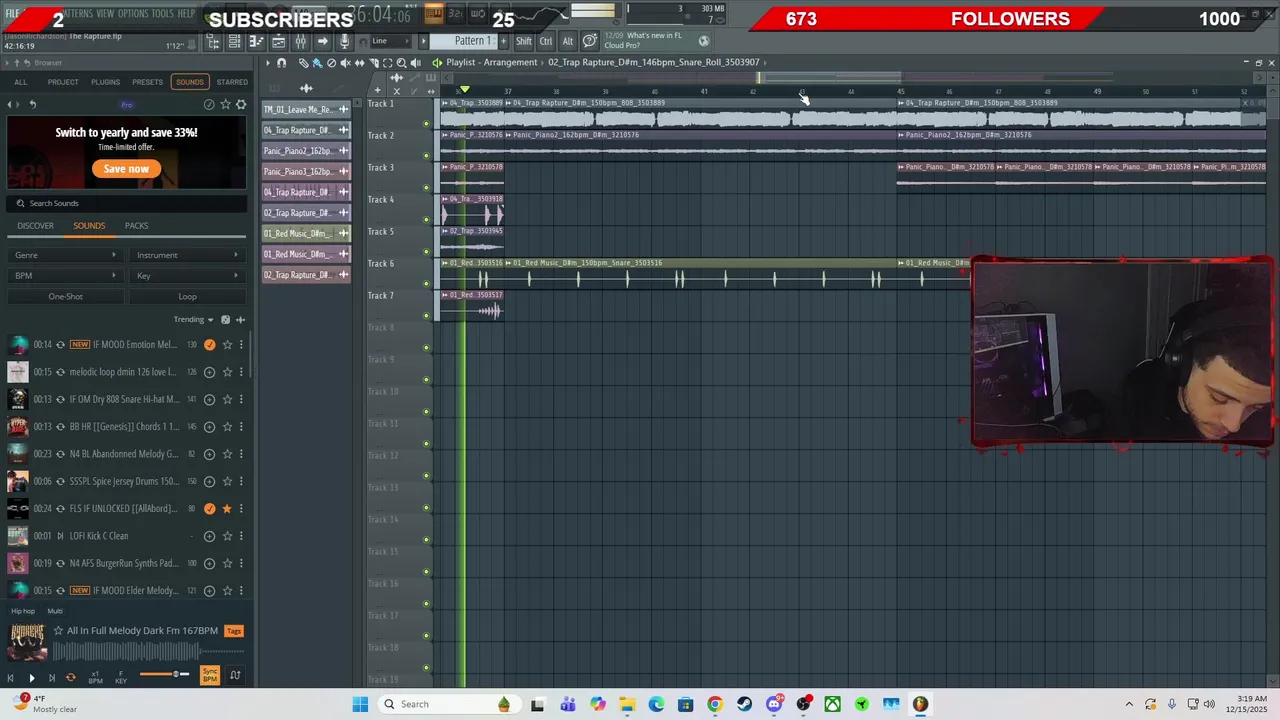Click the Save now offer button
This screenshot has height=720, width=1280.
(126, 169)
